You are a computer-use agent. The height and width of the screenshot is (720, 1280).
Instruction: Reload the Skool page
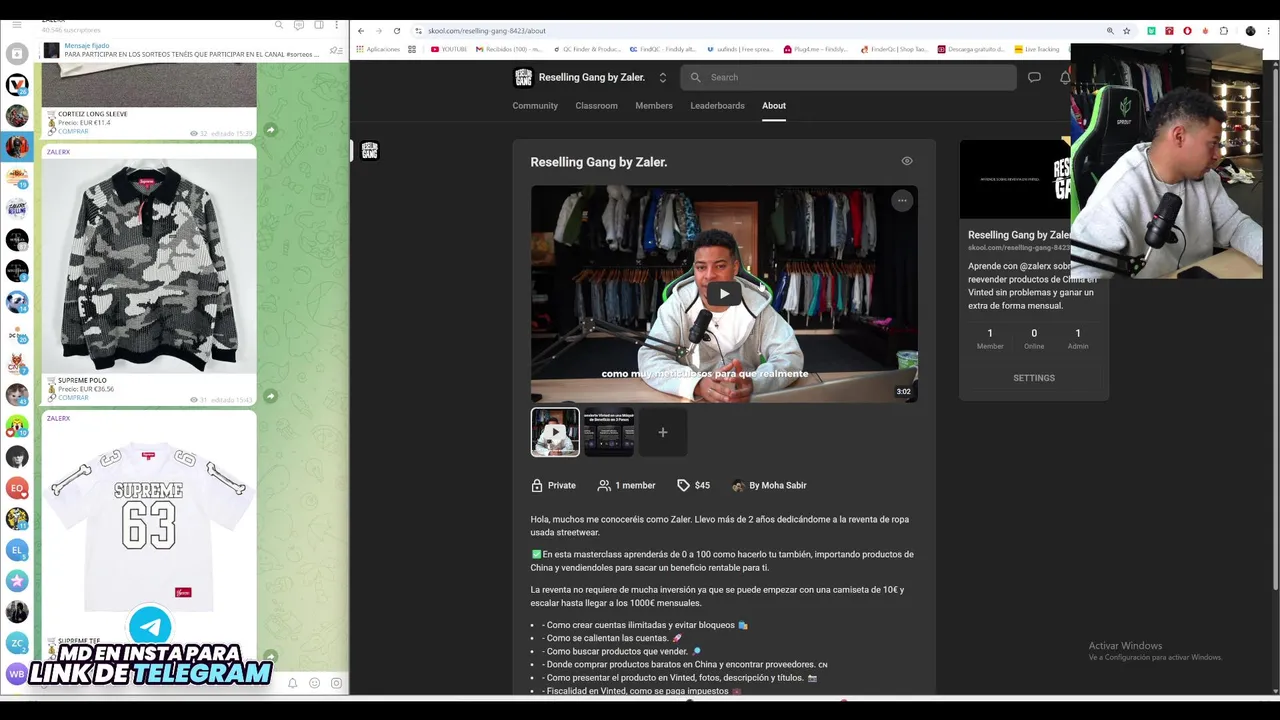coord(397,31)
